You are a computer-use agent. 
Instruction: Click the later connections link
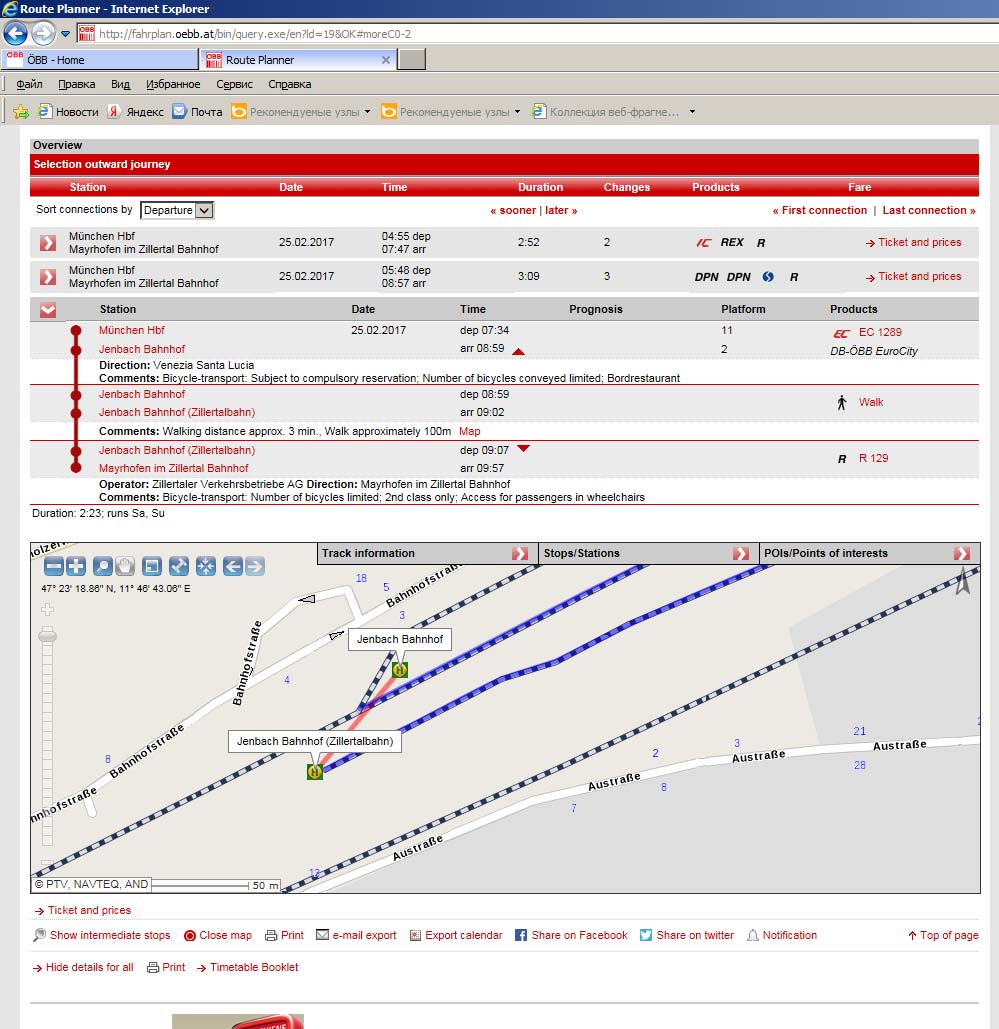point(561,210)
